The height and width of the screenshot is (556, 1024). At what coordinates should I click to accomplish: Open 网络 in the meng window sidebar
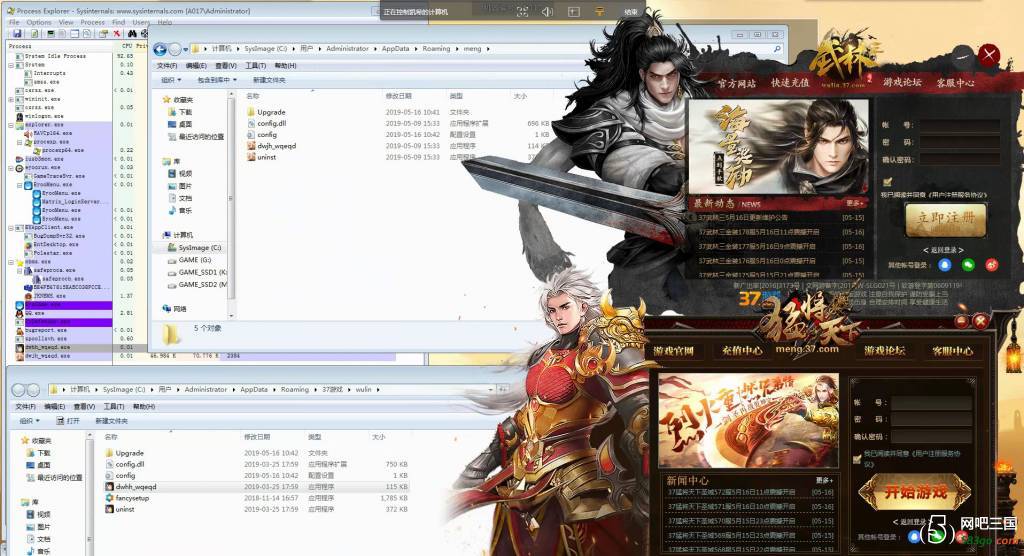[174, 308]
